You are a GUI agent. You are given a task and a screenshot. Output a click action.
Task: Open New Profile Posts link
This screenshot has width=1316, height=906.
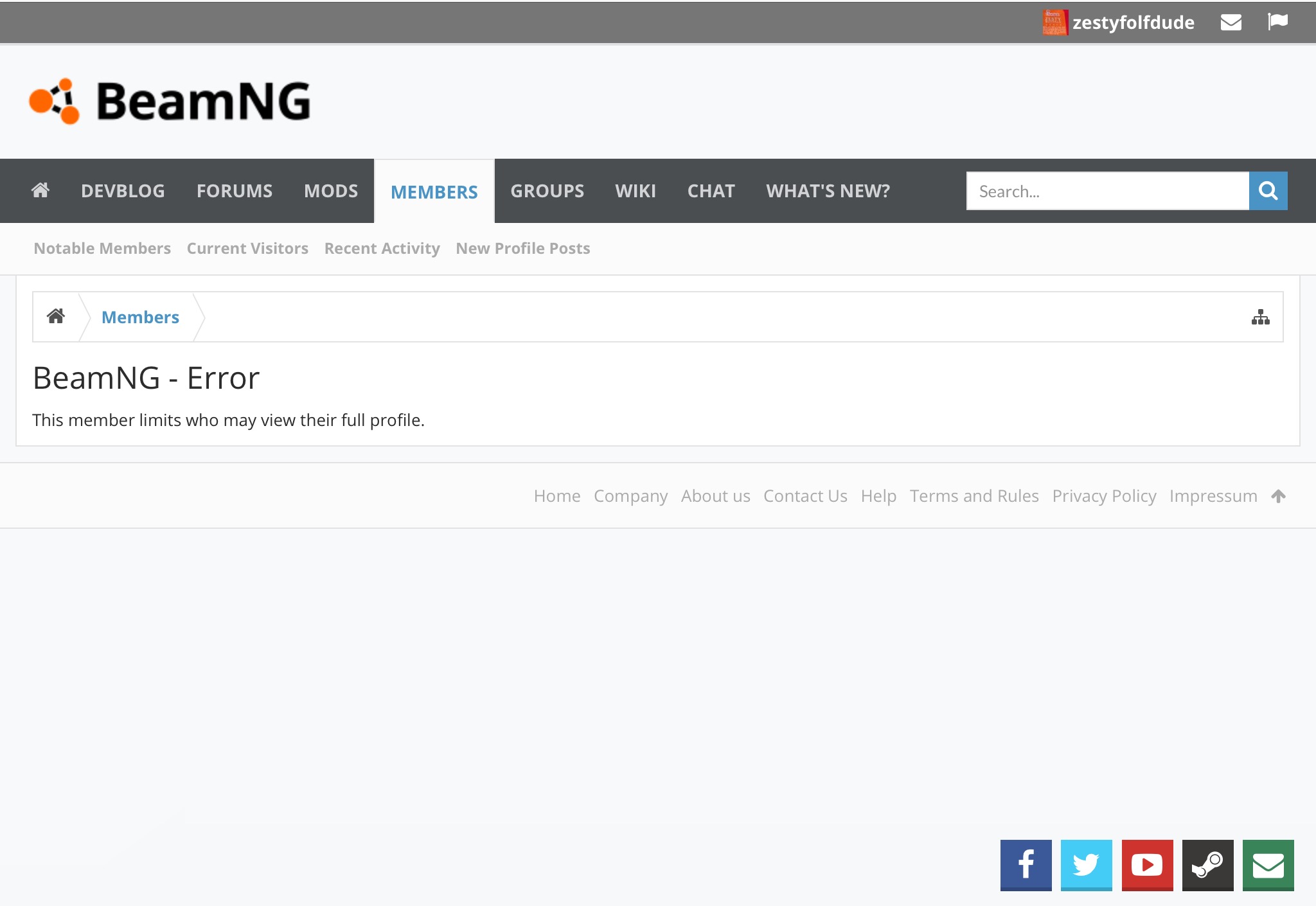pos(523,248)
